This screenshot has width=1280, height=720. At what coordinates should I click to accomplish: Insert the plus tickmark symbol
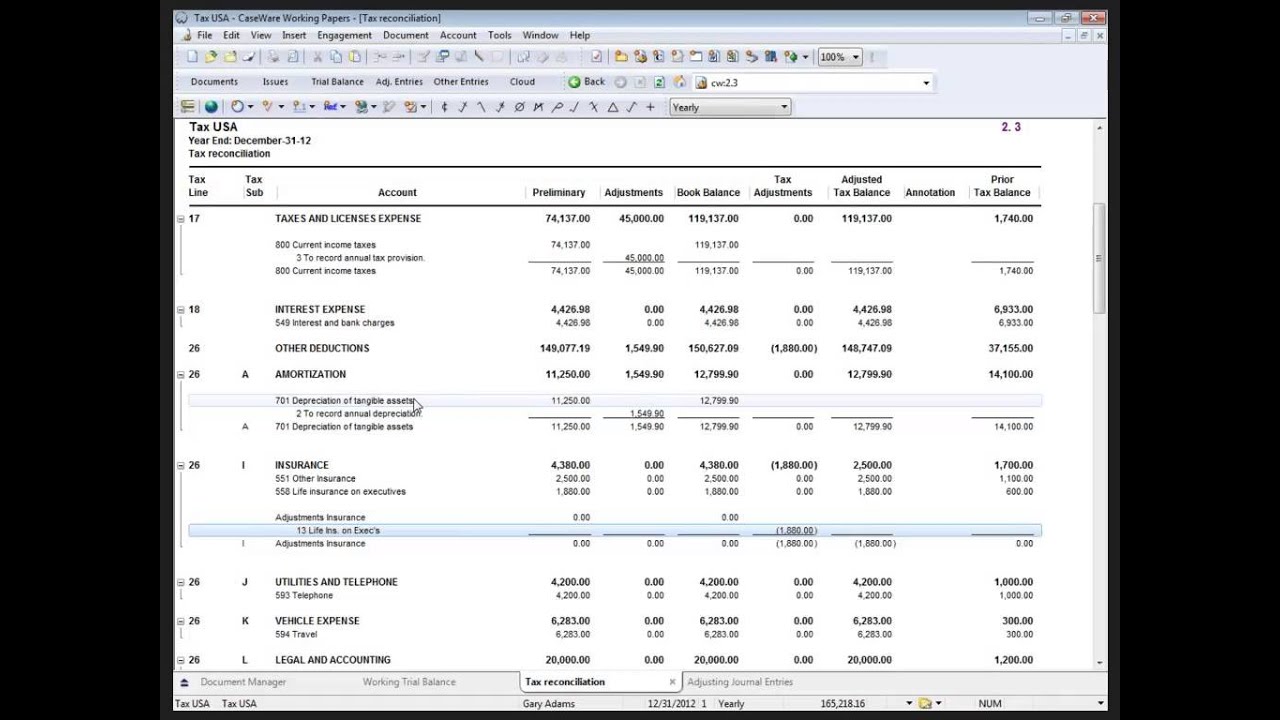pos(650,107)
